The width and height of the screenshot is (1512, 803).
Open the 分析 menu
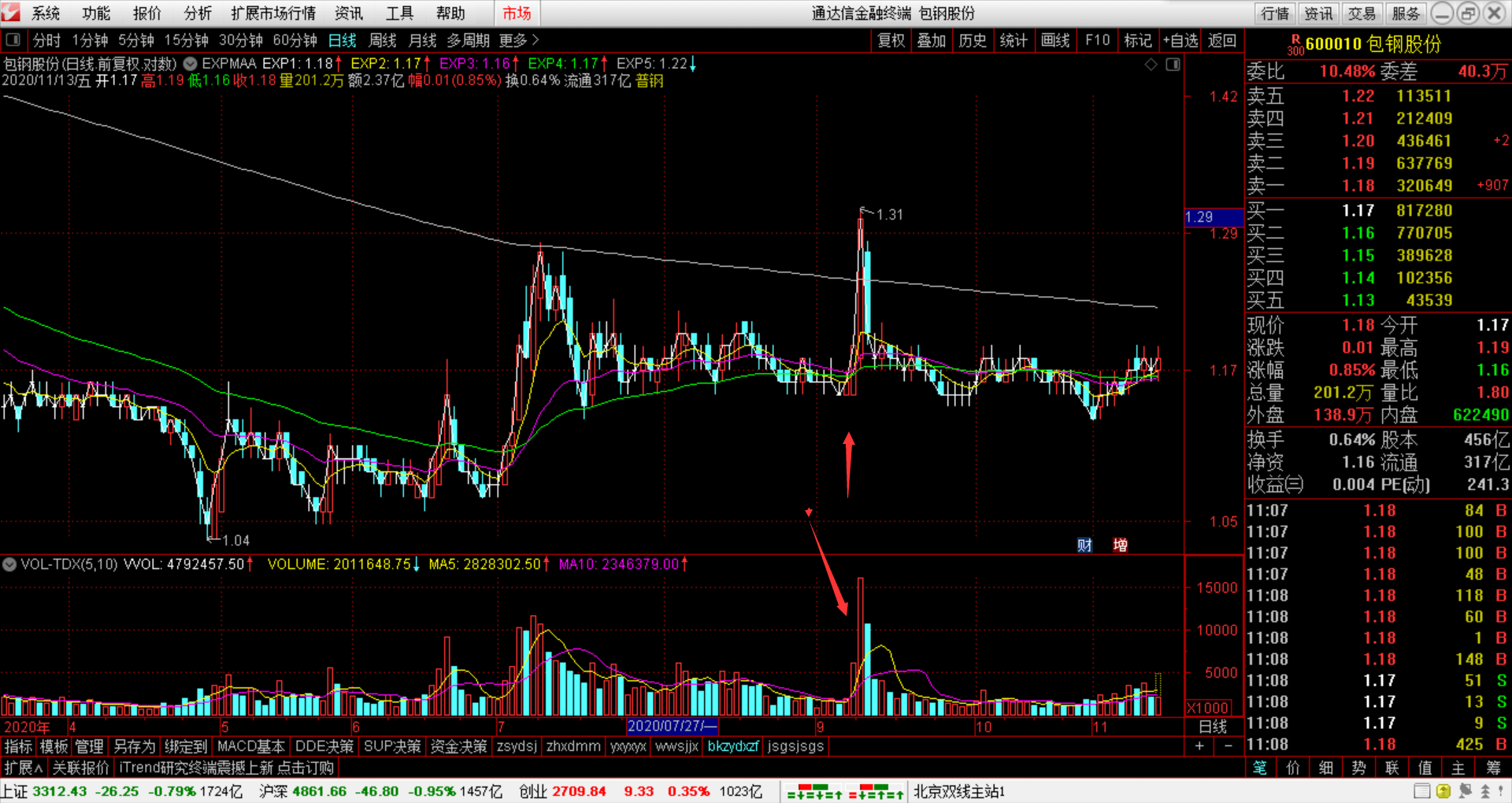197,13
